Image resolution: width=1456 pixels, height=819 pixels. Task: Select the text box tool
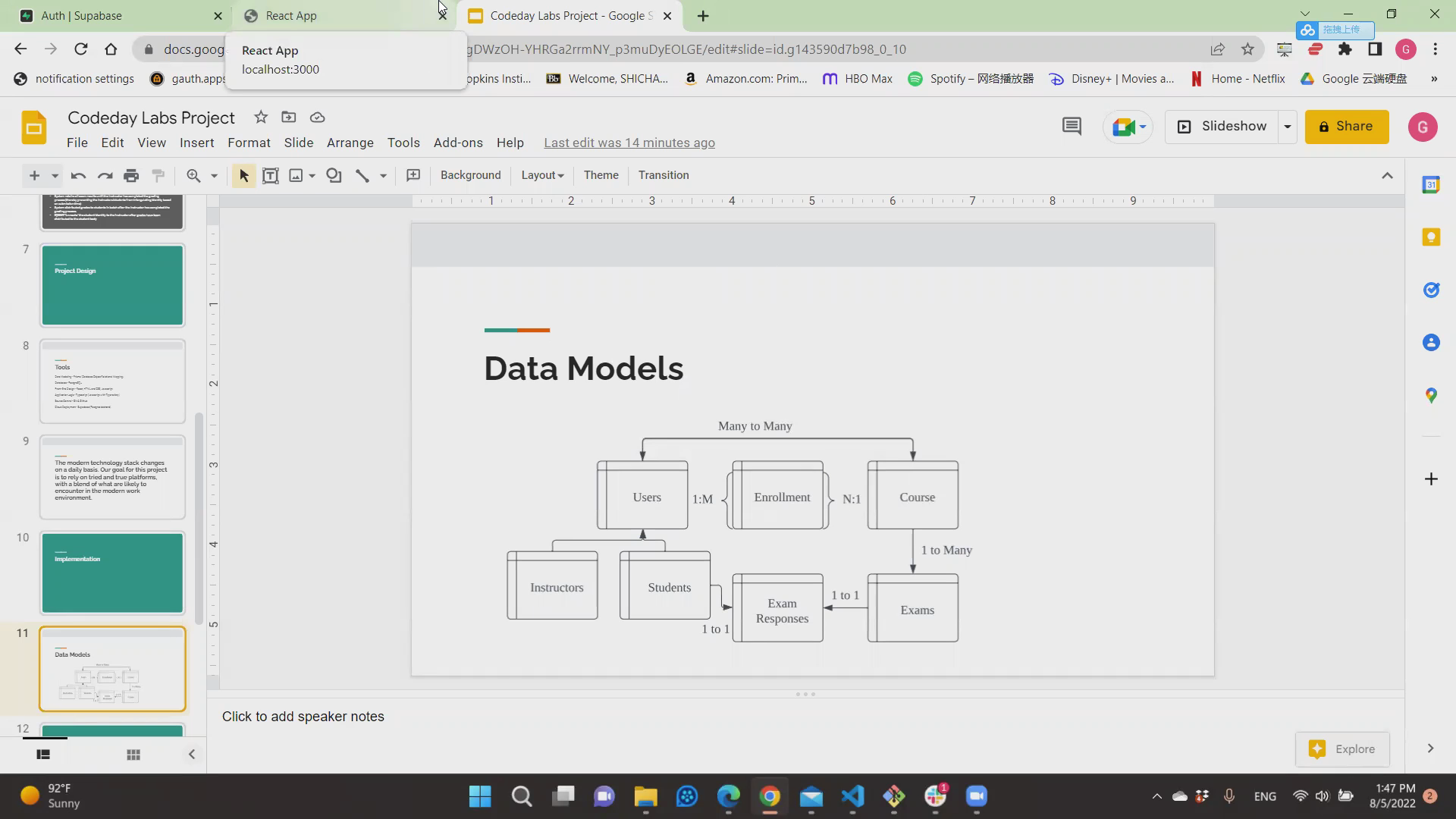tap(270, 175)
